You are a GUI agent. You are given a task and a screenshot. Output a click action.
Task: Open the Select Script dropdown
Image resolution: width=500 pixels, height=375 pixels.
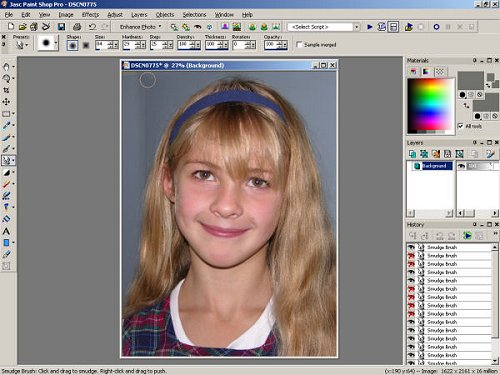[x=357, y=27]
